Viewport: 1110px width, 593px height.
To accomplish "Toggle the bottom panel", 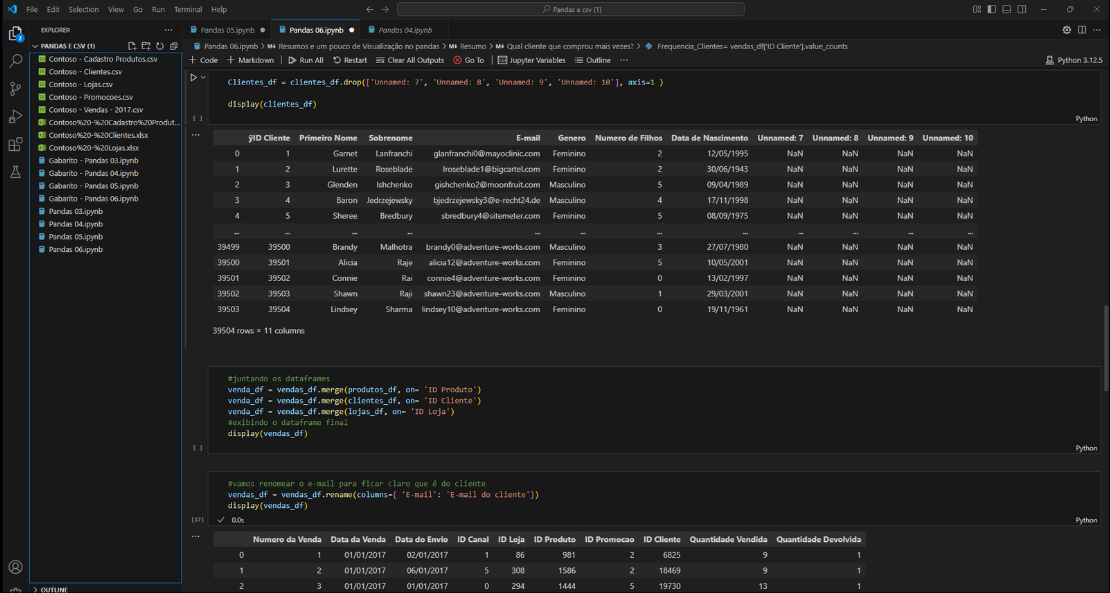I will click(x=1007, y=9).
